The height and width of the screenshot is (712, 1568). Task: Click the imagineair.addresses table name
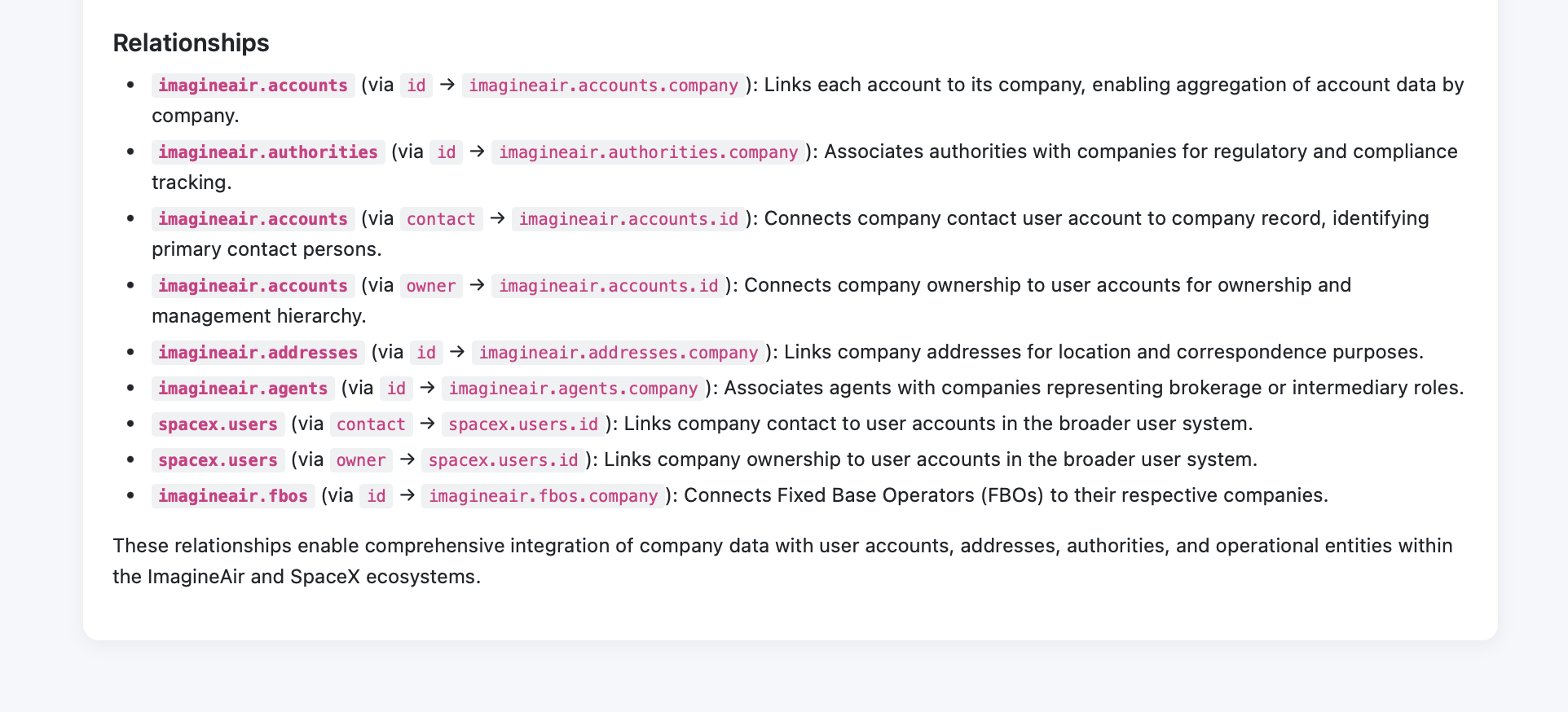tap(258, 353)
